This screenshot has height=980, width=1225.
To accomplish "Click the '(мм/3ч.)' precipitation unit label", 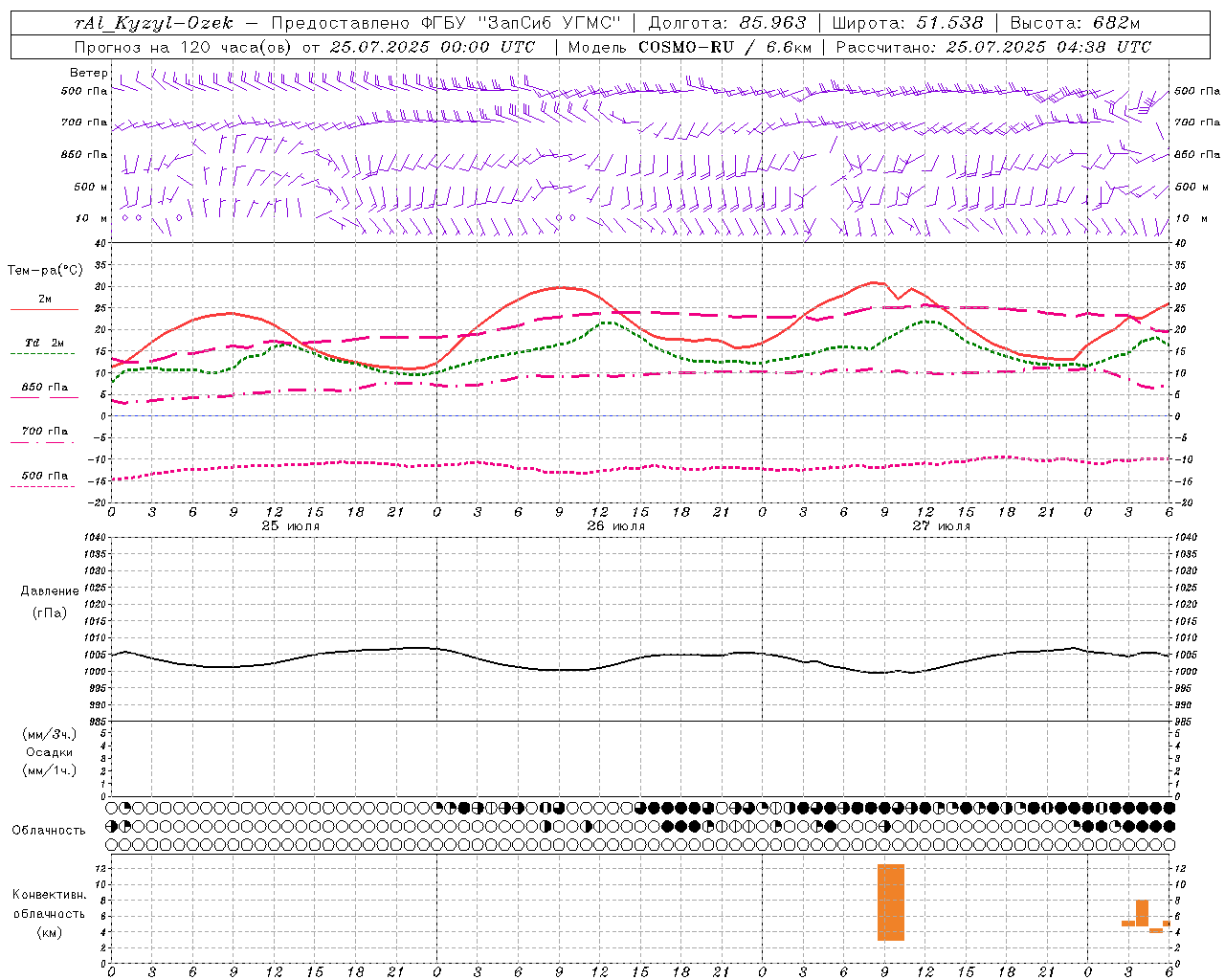I will 50,734.
